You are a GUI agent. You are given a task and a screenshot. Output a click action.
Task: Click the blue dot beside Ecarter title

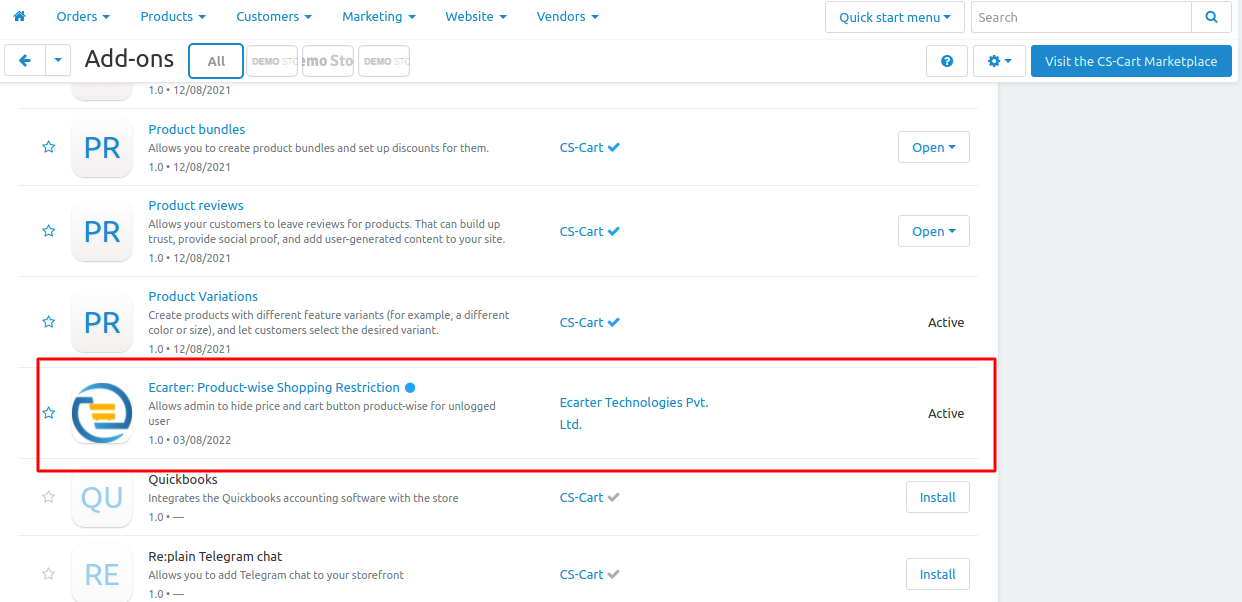click(410, 388)
